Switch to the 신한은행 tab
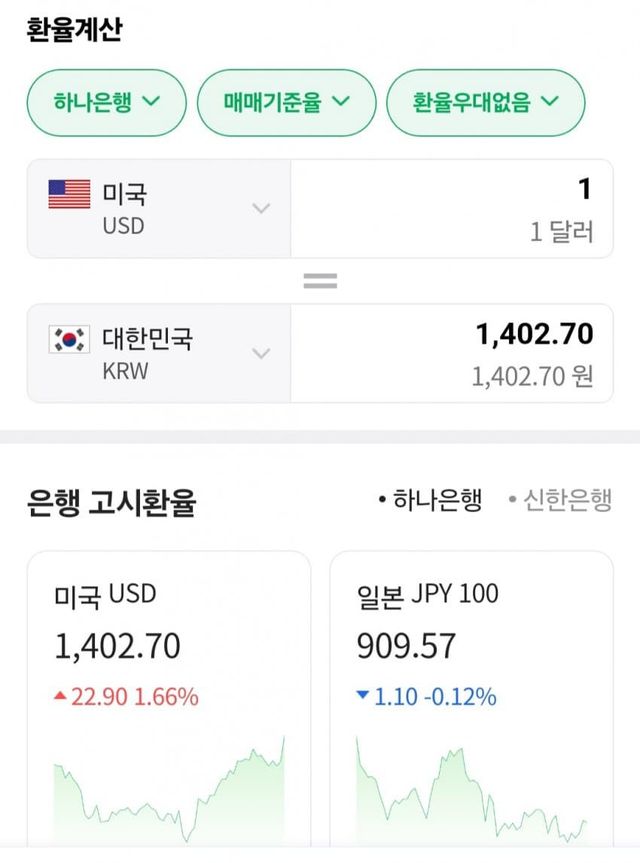The height and width of the screenshot is (863, 640). (x=560, y=500)
